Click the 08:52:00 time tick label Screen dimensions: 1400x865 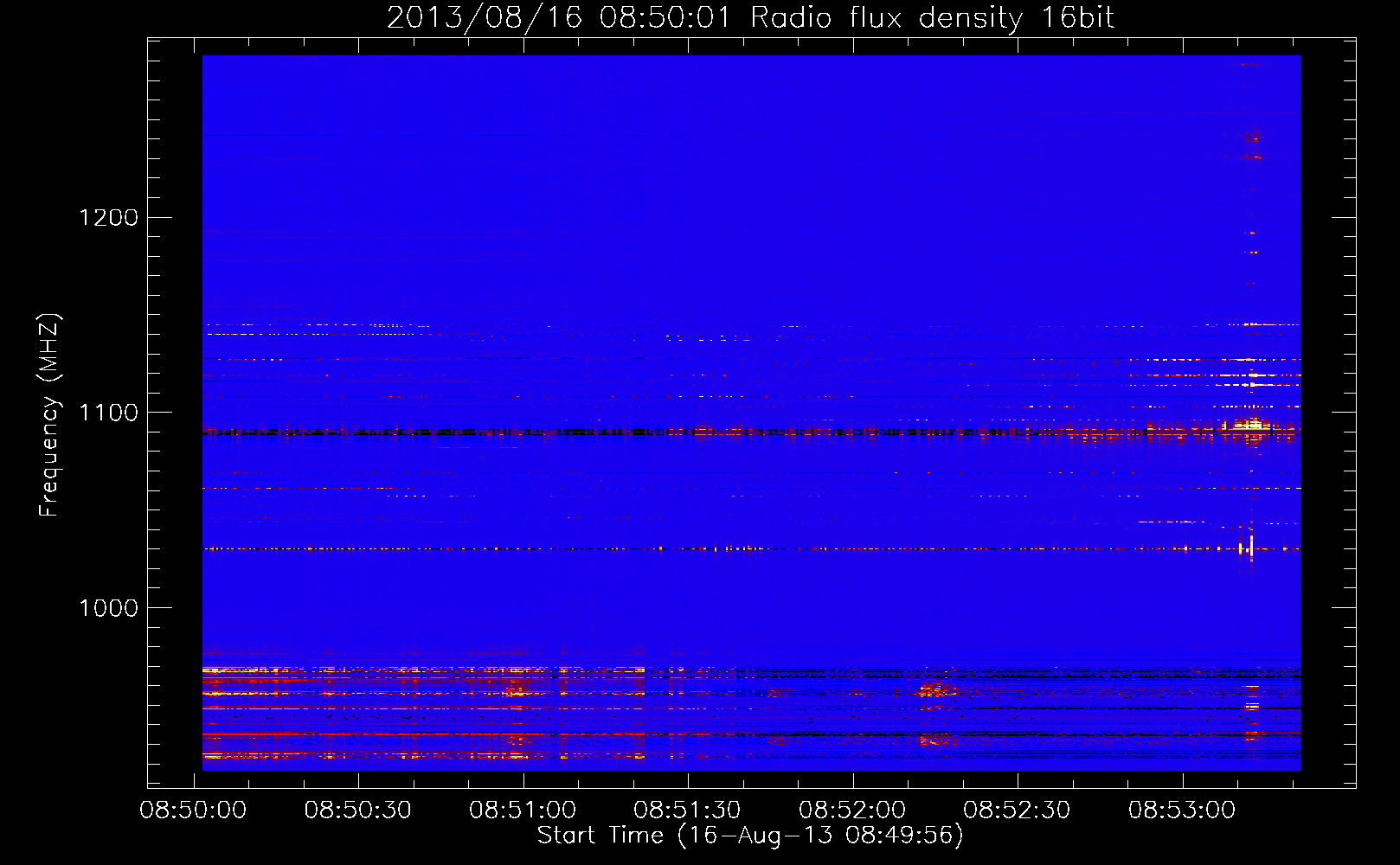[x=852, y=811]
